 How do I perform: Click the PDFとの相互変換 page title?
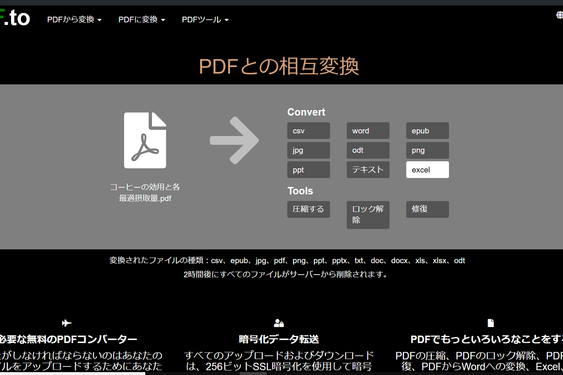[279, 66]
